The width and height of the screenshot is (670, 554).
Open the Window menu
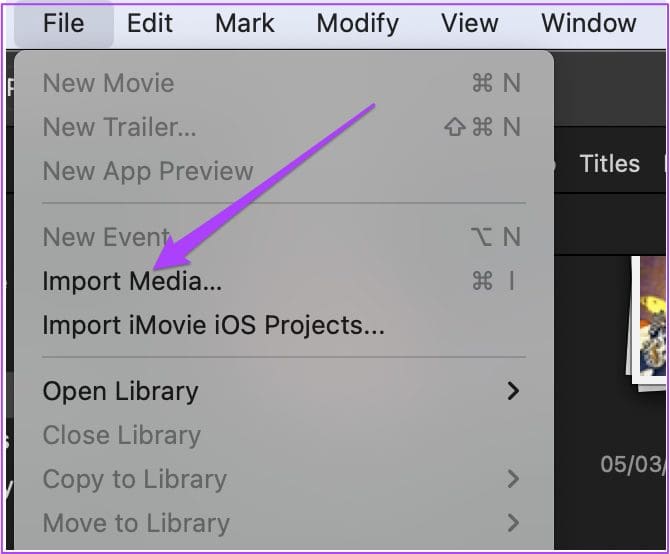click(x=589, y=23)
